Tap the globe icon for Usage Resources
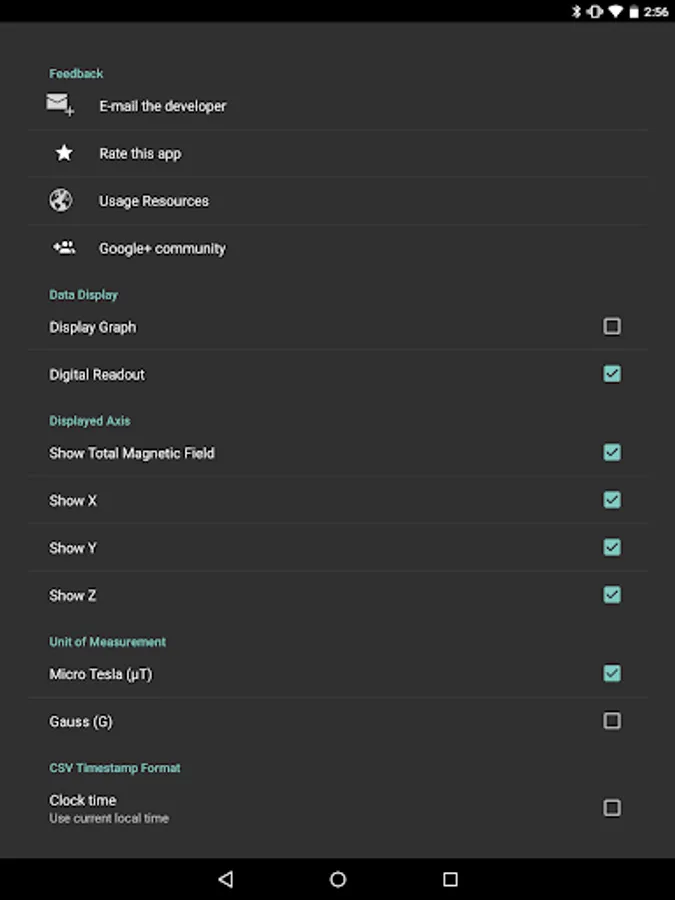 (61, 200)
